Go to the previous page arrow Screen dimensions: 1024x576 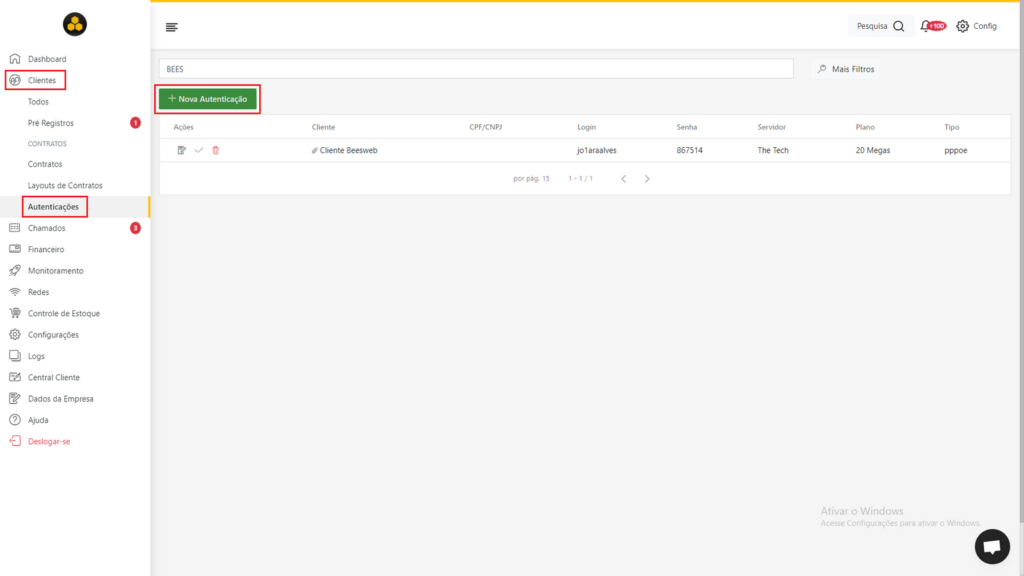pos(624,178)
